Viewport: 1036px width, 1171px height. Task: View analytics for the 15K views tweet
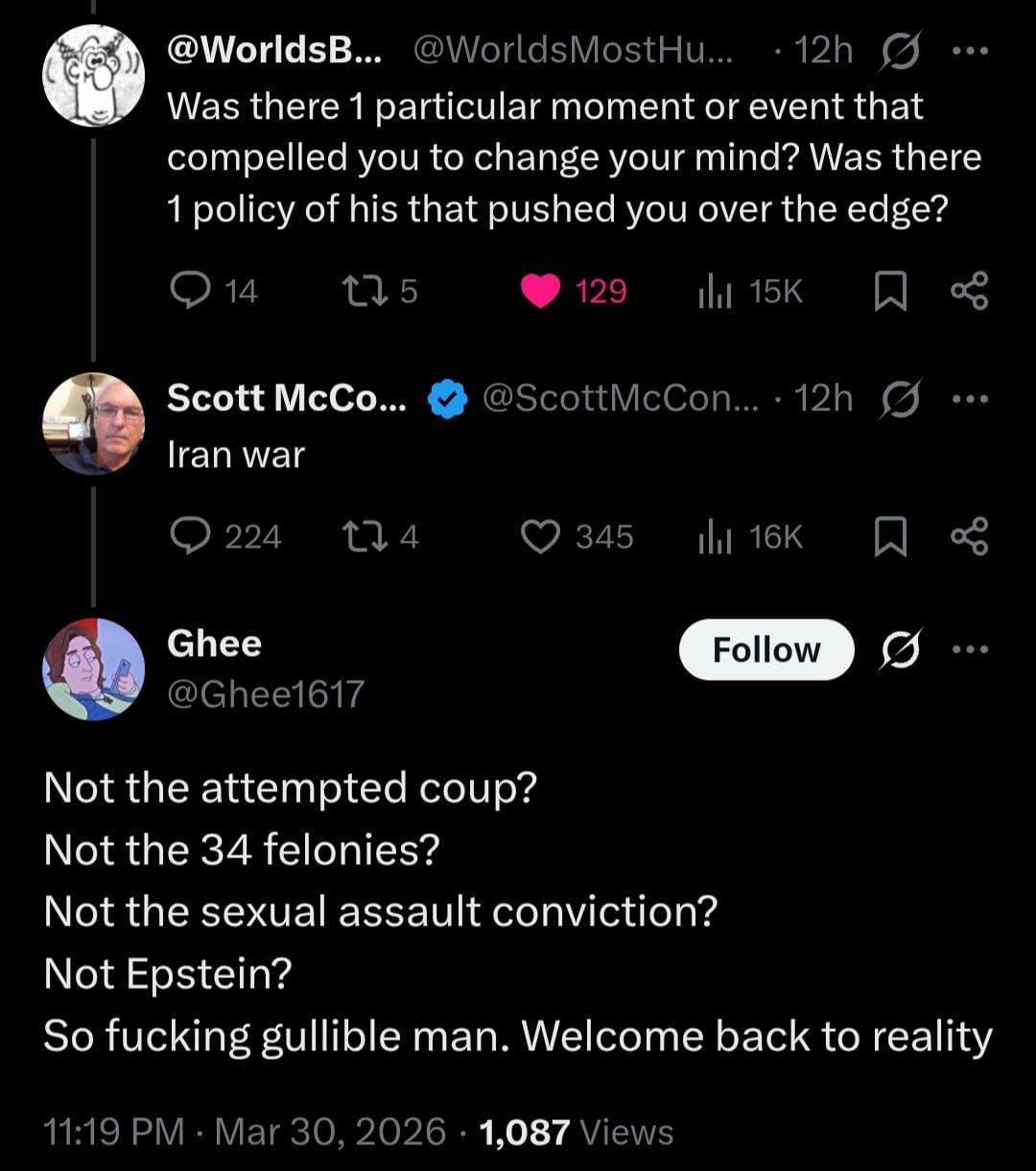tap(714, 291)
